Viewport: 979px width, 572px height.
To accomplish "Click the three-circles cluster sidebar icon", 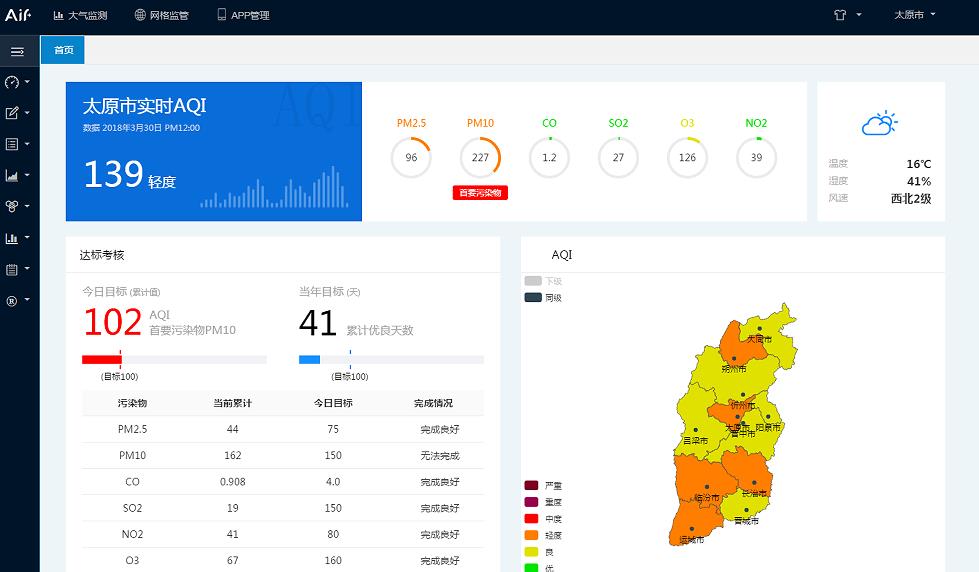I will pos(13,206).
